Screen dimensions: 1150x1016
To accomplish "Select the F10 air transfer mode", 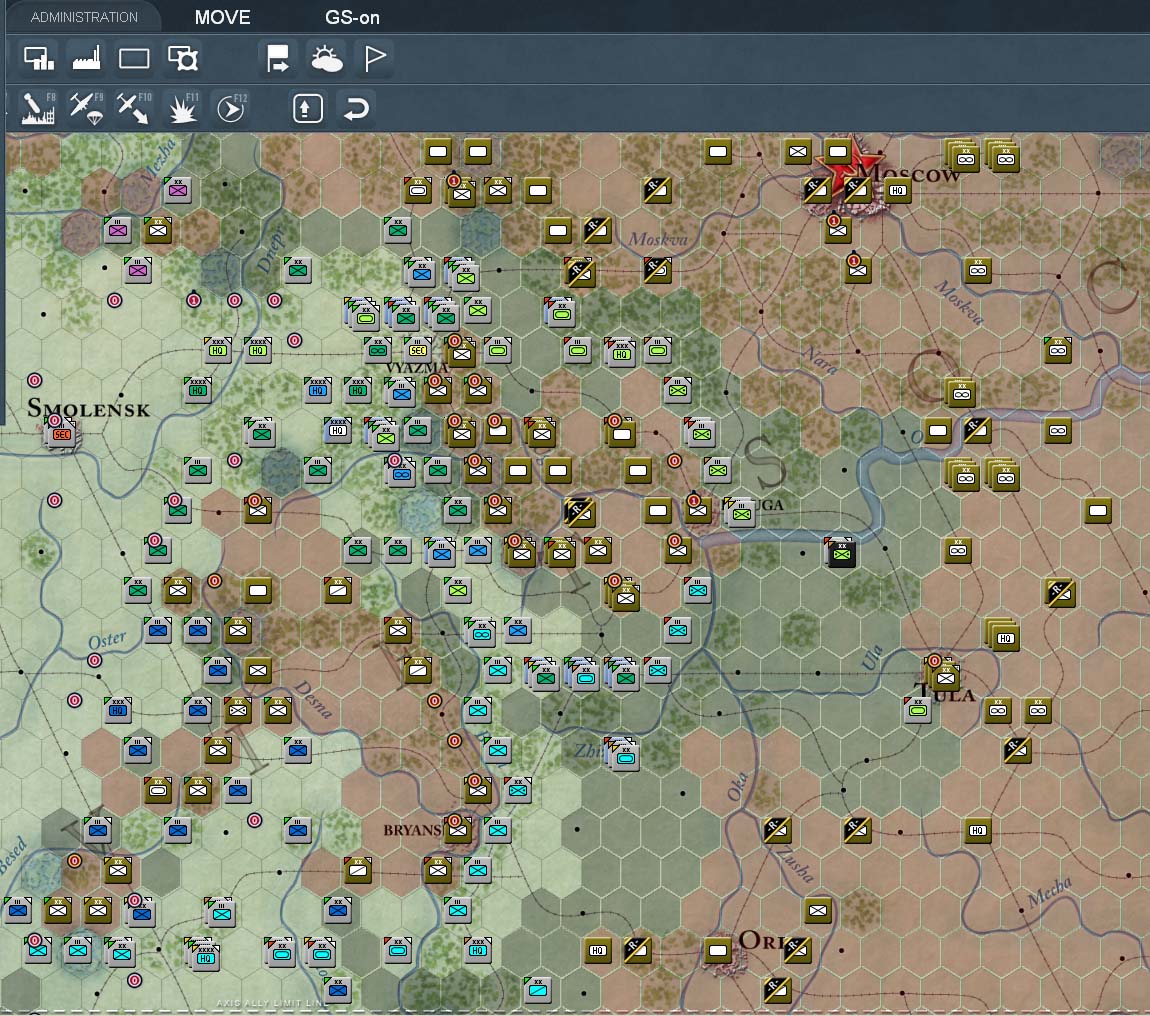I will click(x=134, y=109).
